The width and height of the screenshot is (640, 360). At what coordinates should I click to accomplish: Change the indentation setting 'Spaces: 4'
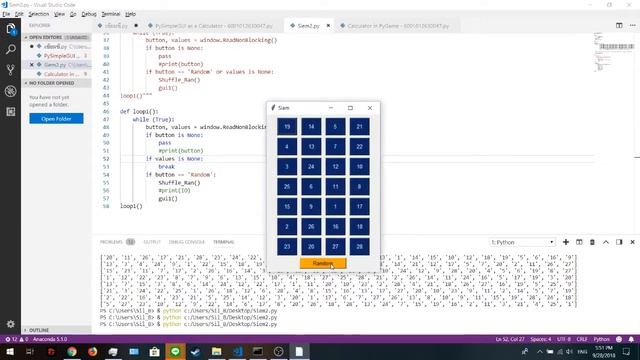[x=541, y=339]
